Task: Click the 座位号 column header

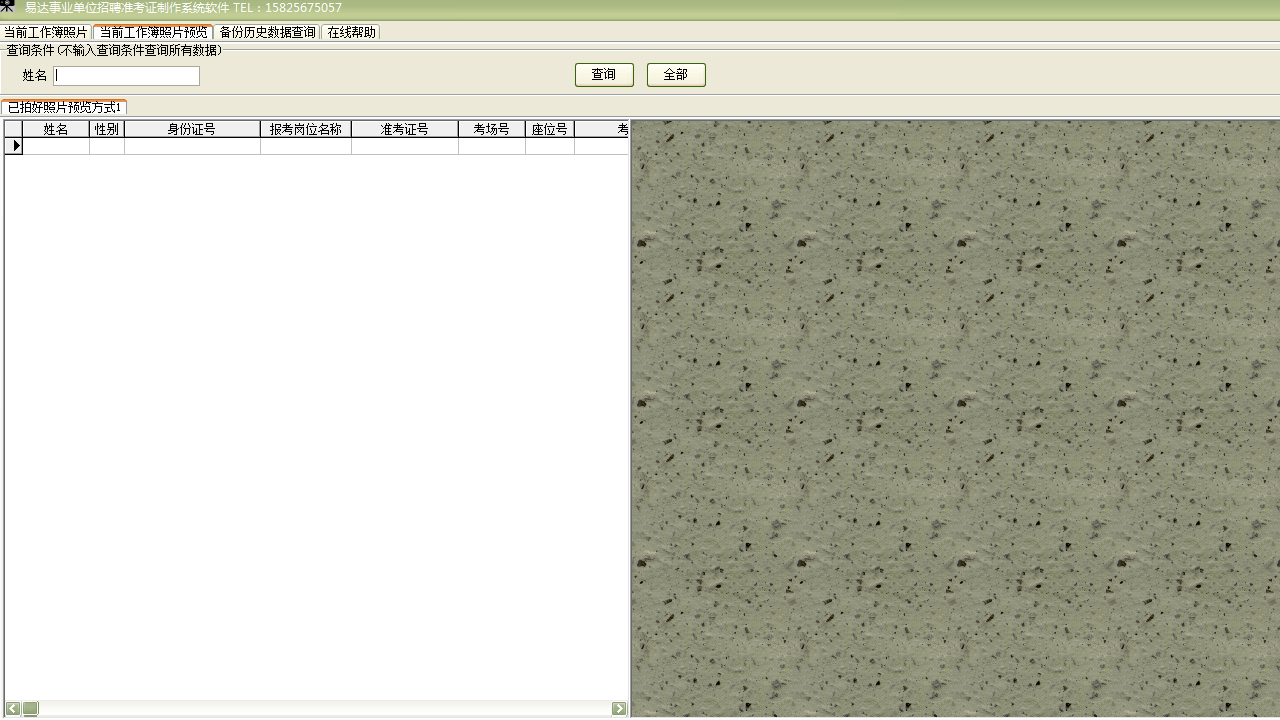Action: [549, 129]
